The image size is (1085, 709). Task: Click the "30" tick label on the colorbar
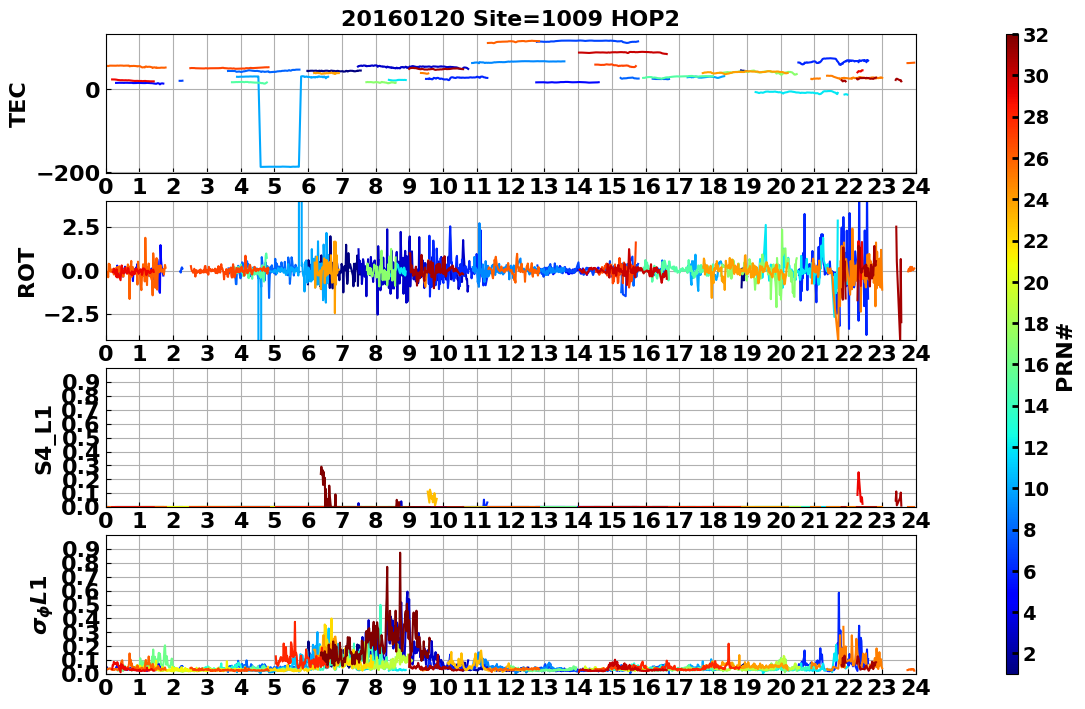1036,76
